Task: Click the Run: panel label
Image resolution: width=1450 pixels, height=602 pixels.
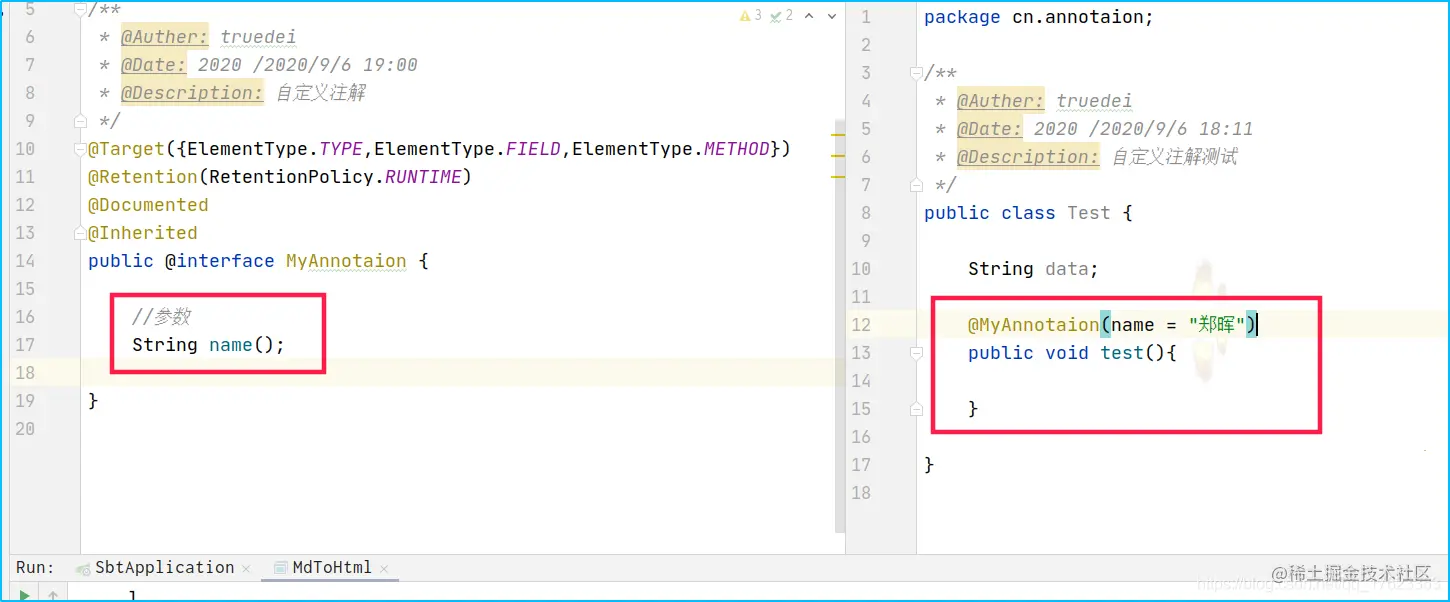Action: (x=35, y=567)
